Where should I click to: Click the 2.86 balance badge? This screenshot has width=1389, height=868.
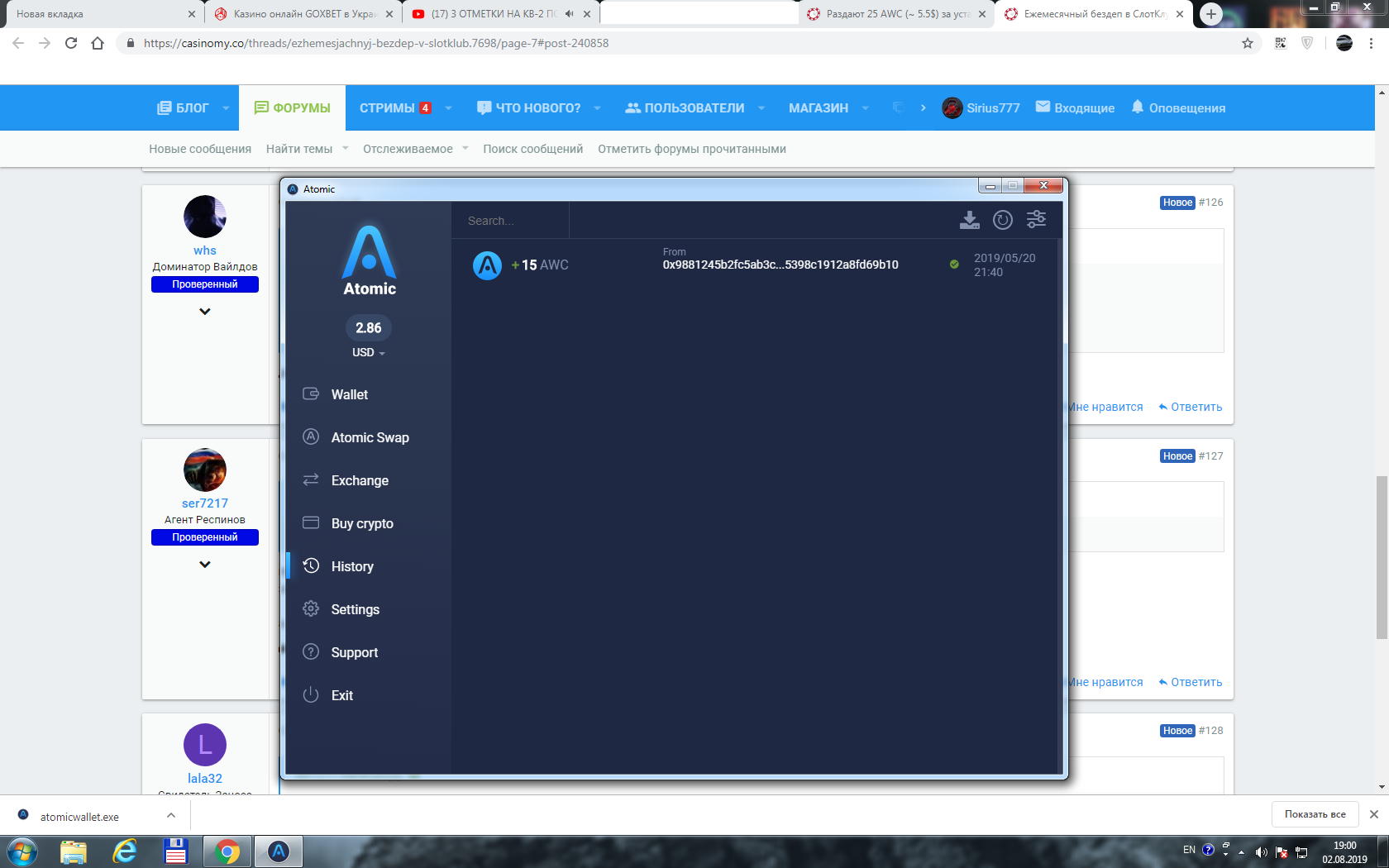point(369,327)
